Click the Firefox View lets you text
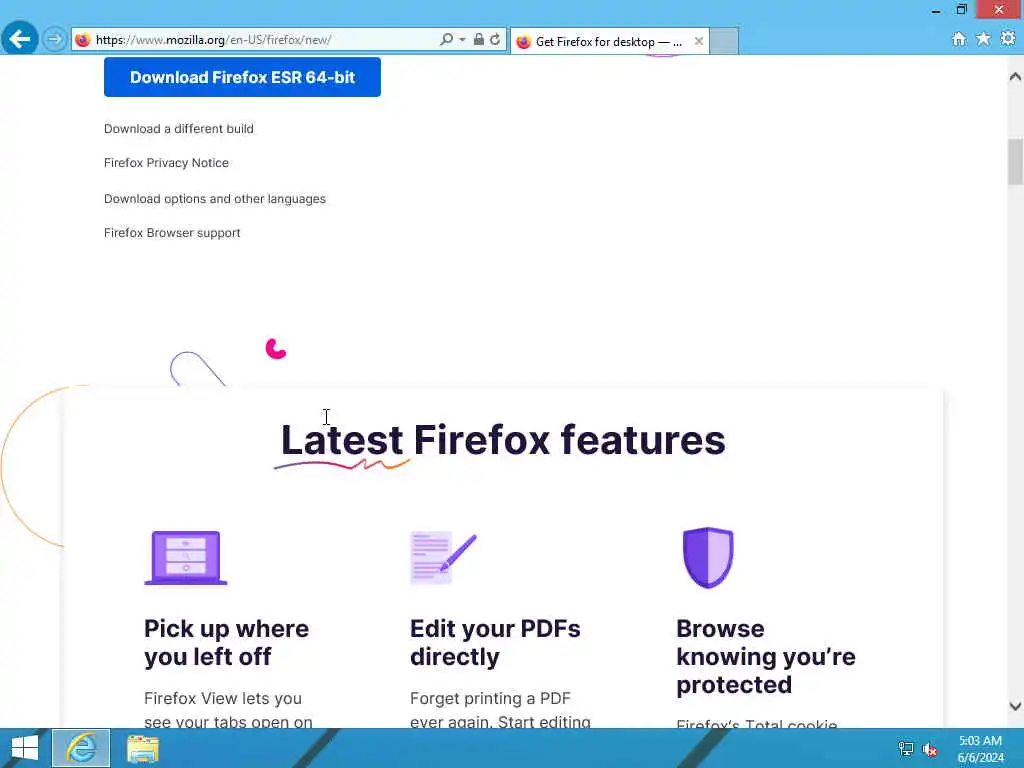Screen dimensions: 1024x768 pyautogui.click(x=223, y=698)
